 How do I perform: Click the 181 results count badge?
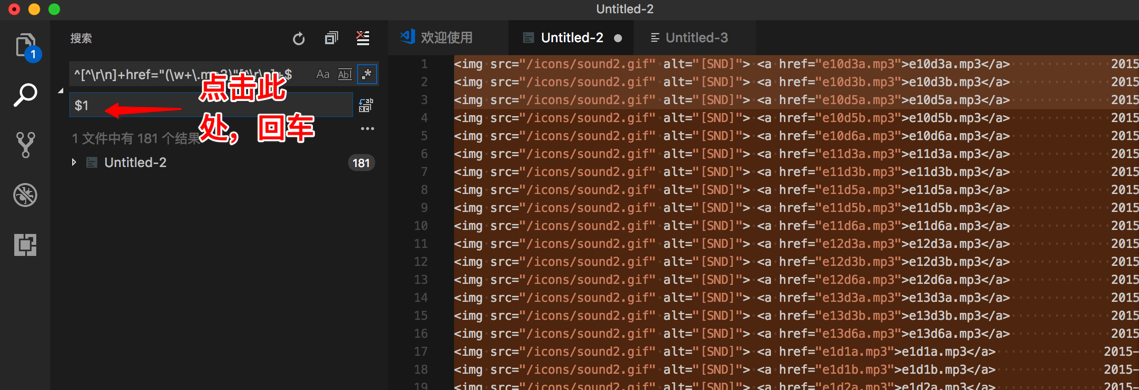coord(361,163)
